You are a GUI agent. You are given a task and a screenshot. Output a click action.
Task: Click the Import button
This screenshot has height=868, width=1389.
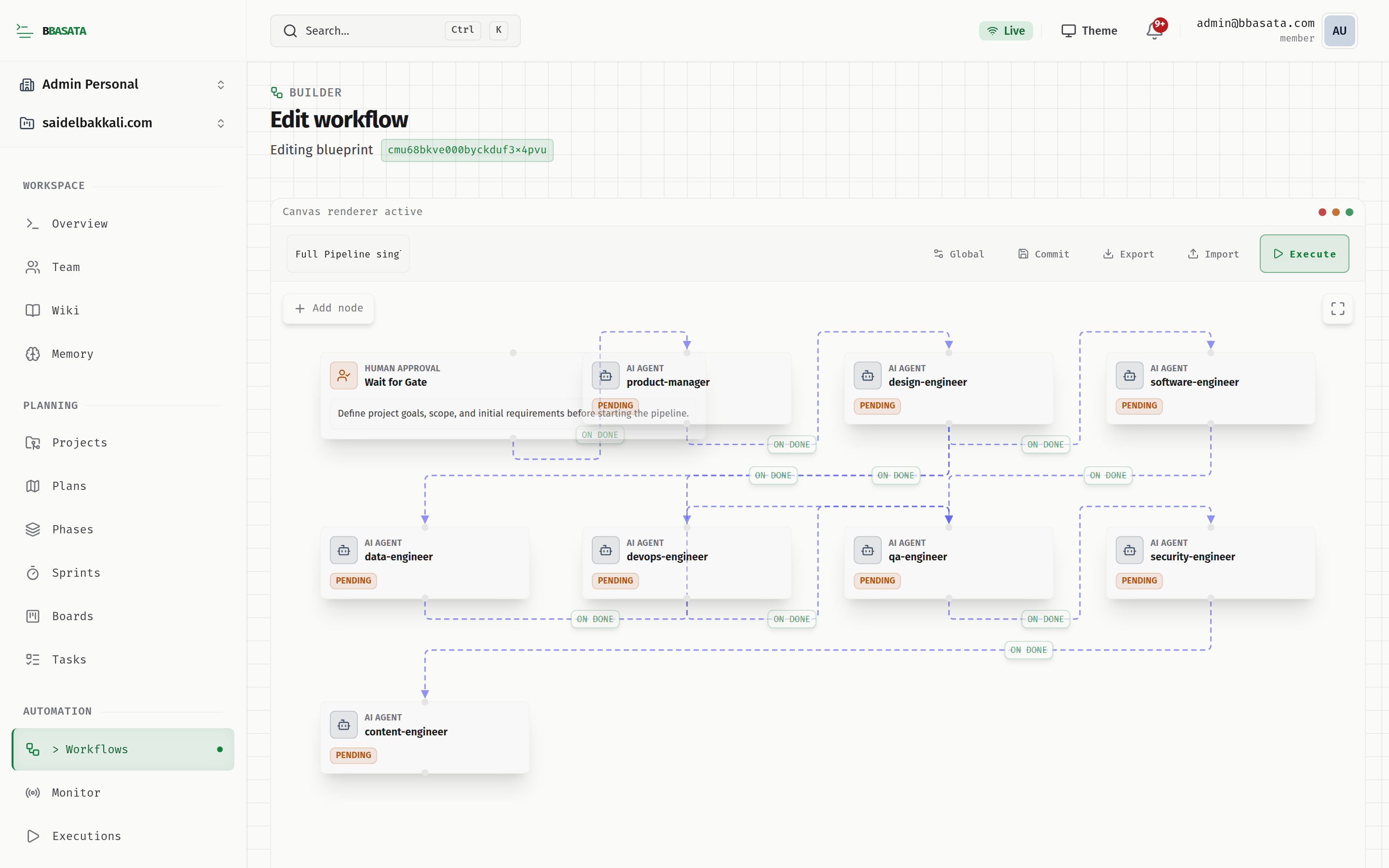(1213, 254)
